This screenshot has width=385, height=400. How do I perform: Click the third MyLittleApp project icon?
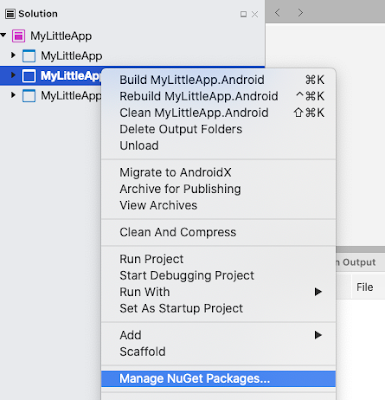pyautogui.click(x=29, y=96)
